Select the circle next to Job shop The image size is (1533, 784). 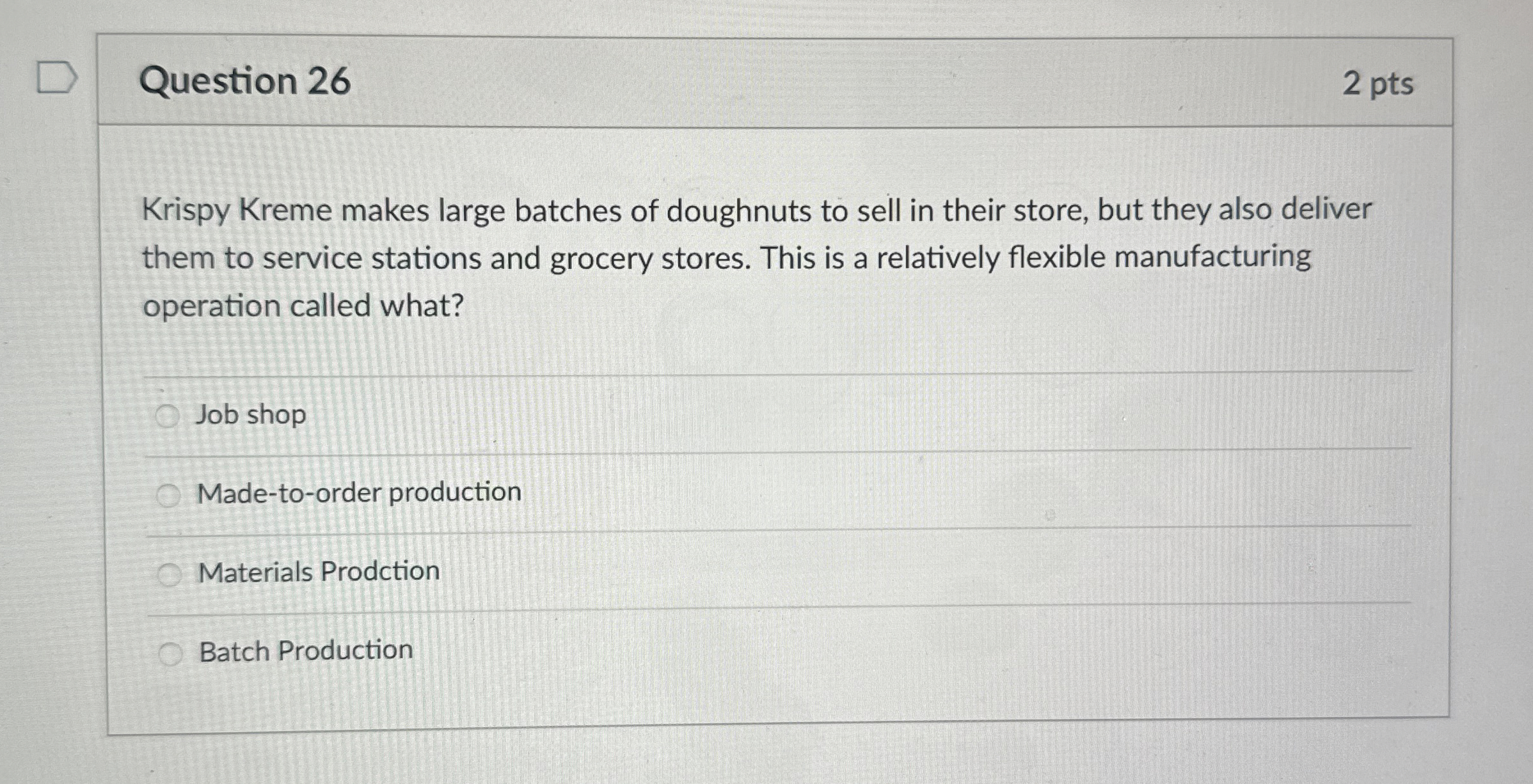tap(168, 415)
